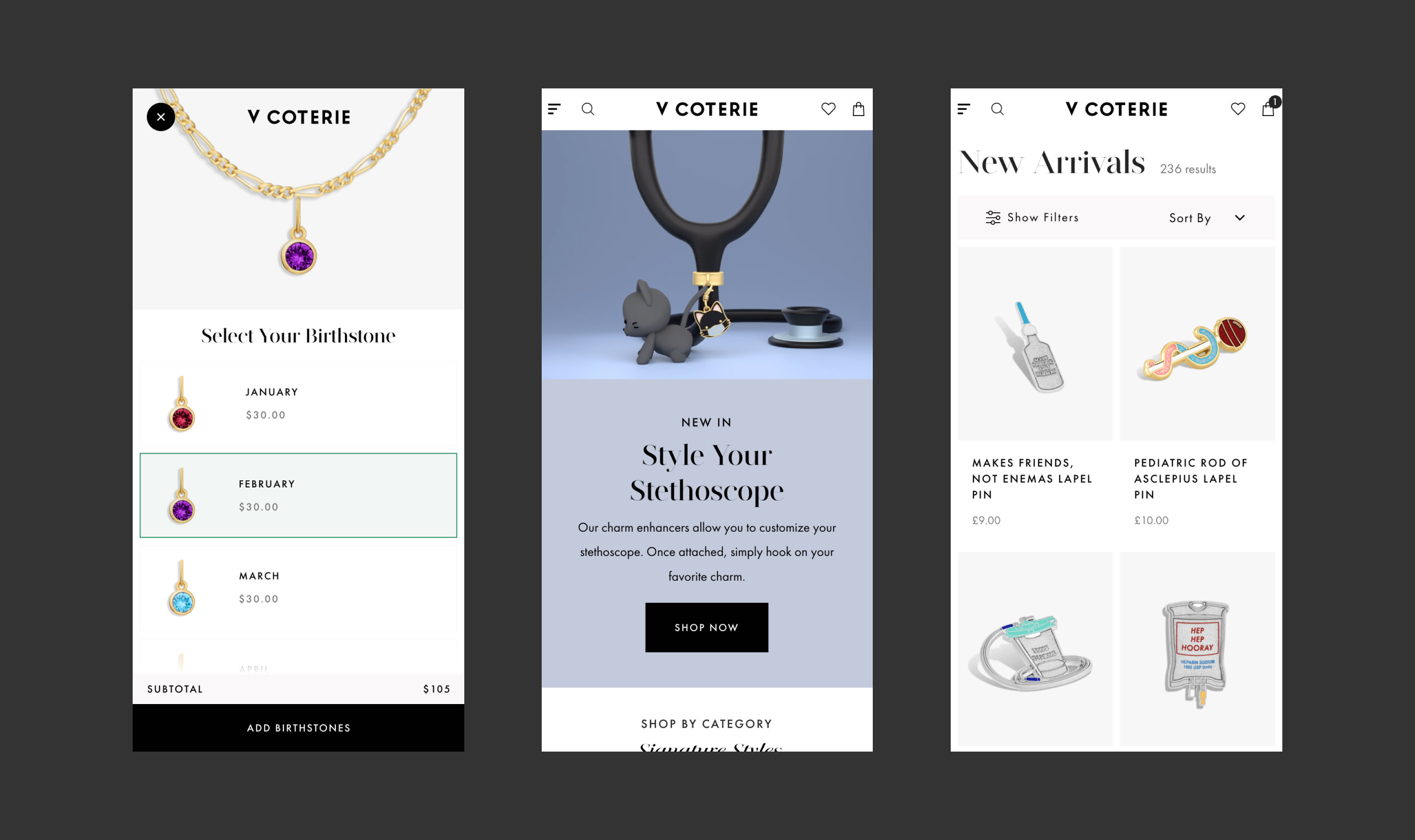This screenshot has width=1415, height=840.
Task: Expand the Sort By dropdown
Action: click(x=1206, y=218)
